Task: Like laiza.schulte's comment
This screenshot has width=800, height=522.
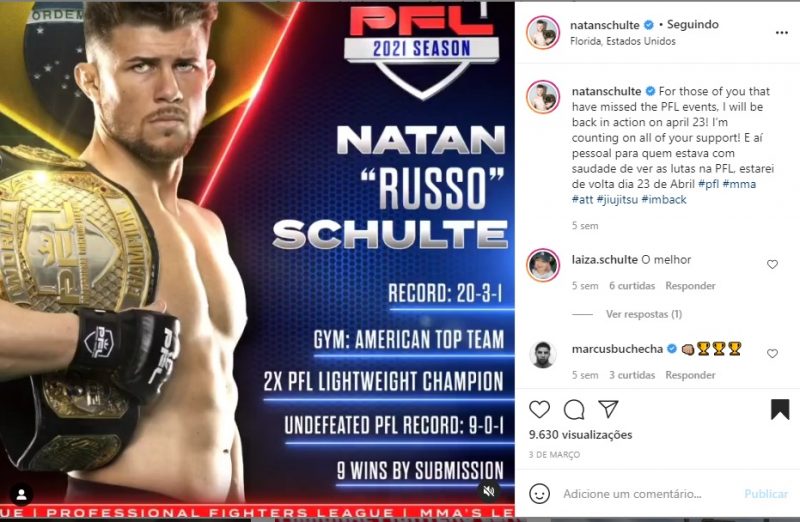Action: coord(772,265)
